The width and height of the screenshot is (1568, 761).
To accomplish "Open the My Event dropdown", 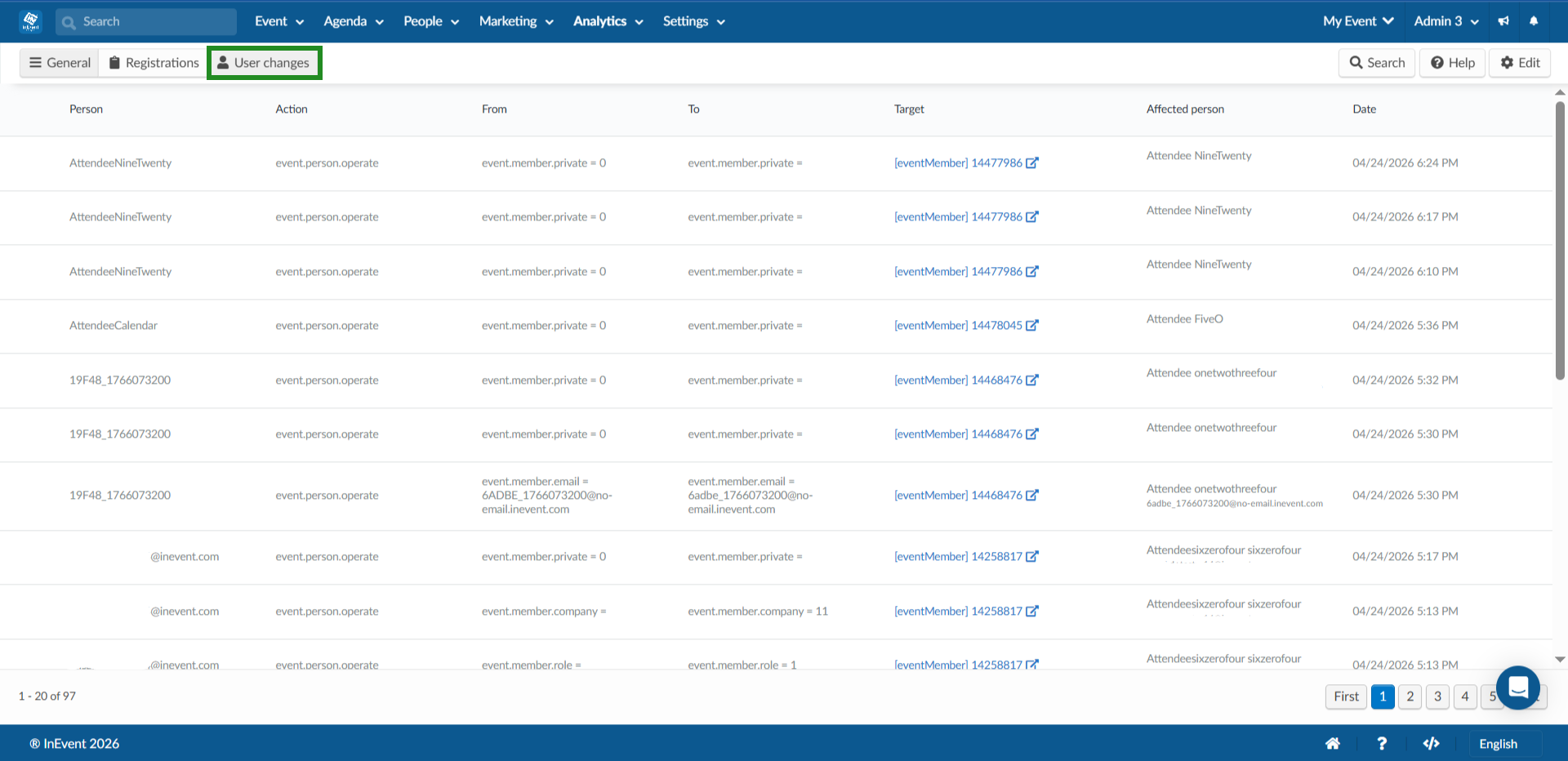I will pyautogui.click(x=1358, y=21).
